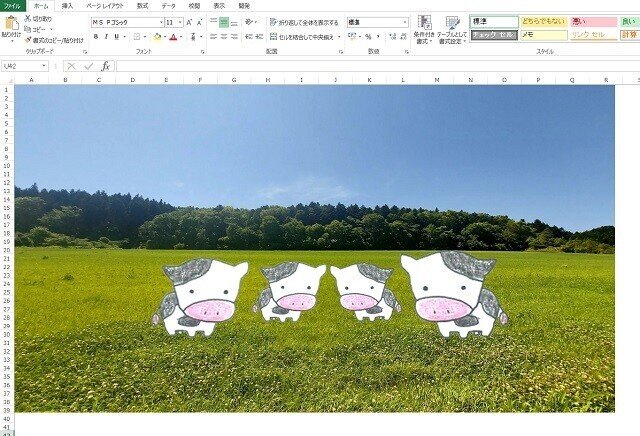
Task: Toggle Center horizontal alignment
Action: (x=224, y=37)
